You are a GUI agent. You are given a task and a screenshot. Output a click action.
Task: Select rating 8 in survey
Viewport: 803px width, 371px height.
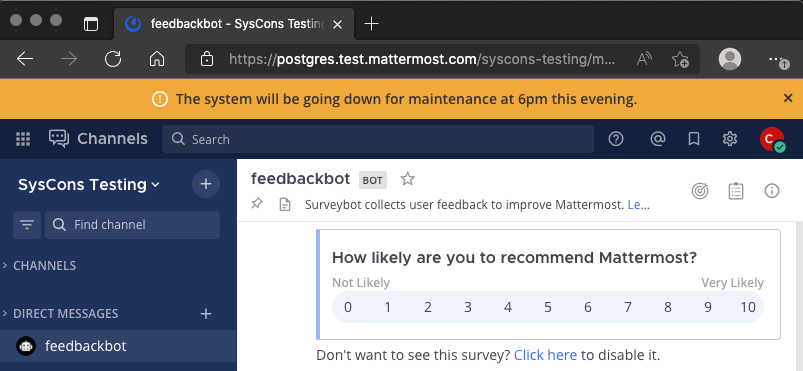(668, 307)
